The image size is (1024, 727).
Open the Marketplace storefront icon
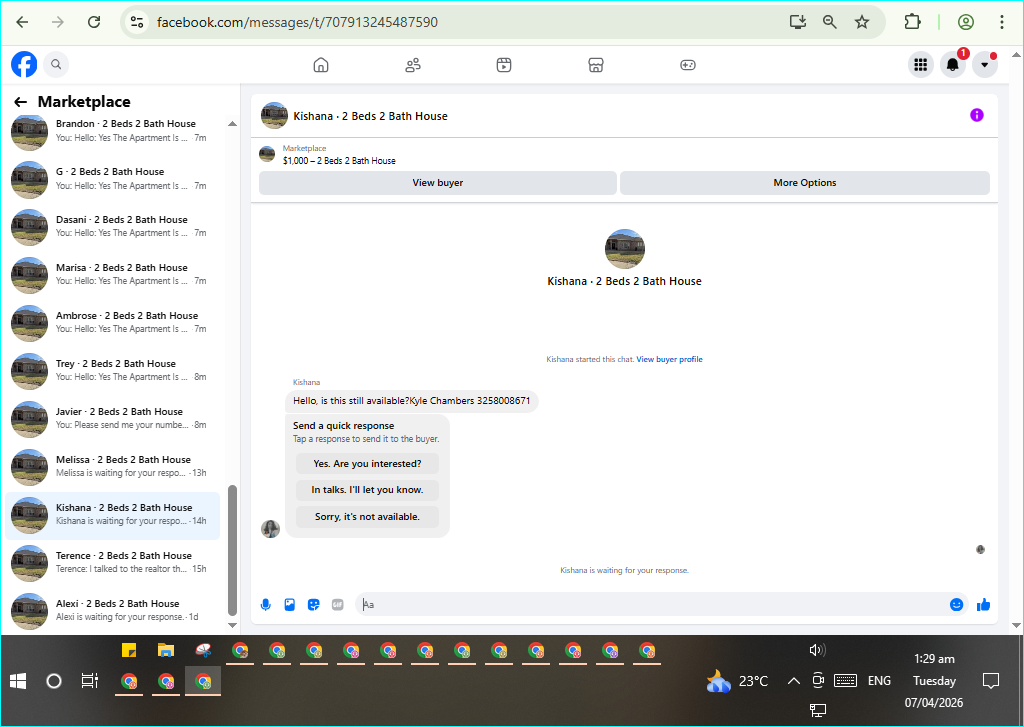click(x=596, y=65)
